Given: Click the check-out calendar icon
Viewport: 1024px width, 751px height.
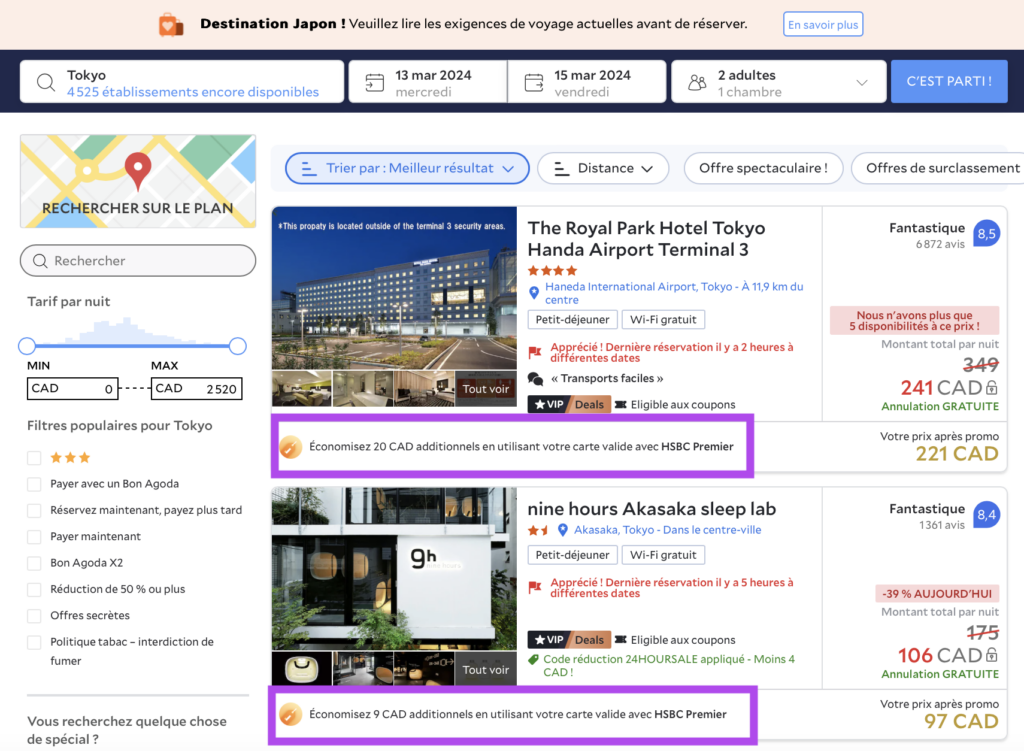Looking at the screenshot, I should click(x=534, y=83).
